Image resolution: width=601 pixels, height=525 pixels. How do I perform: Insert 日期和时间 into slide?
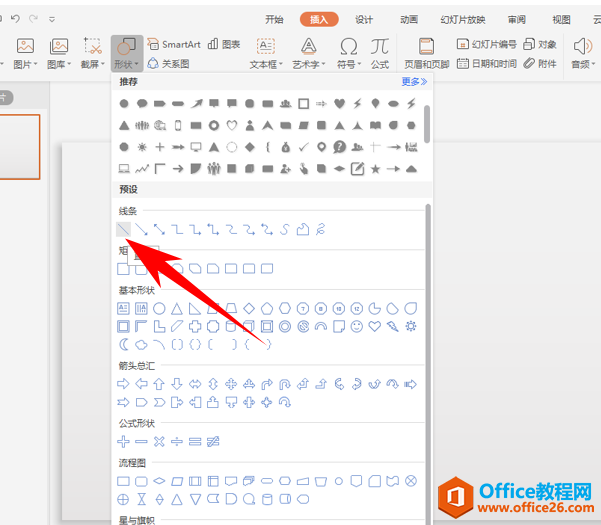coord(487,63)
